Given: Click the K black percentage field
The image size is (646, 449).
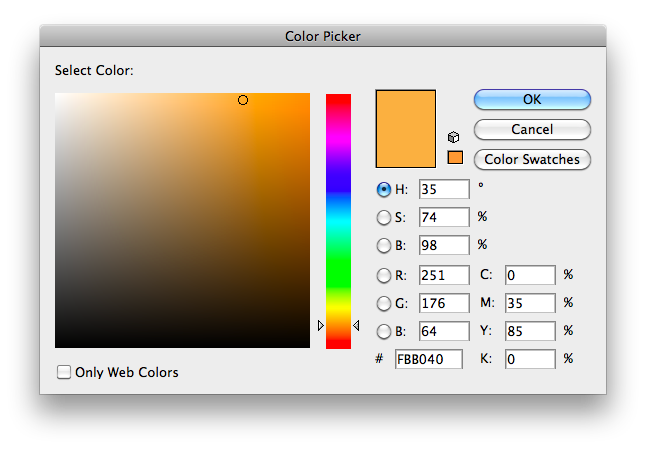Looking at the screenshot, I should coord(530,359).
